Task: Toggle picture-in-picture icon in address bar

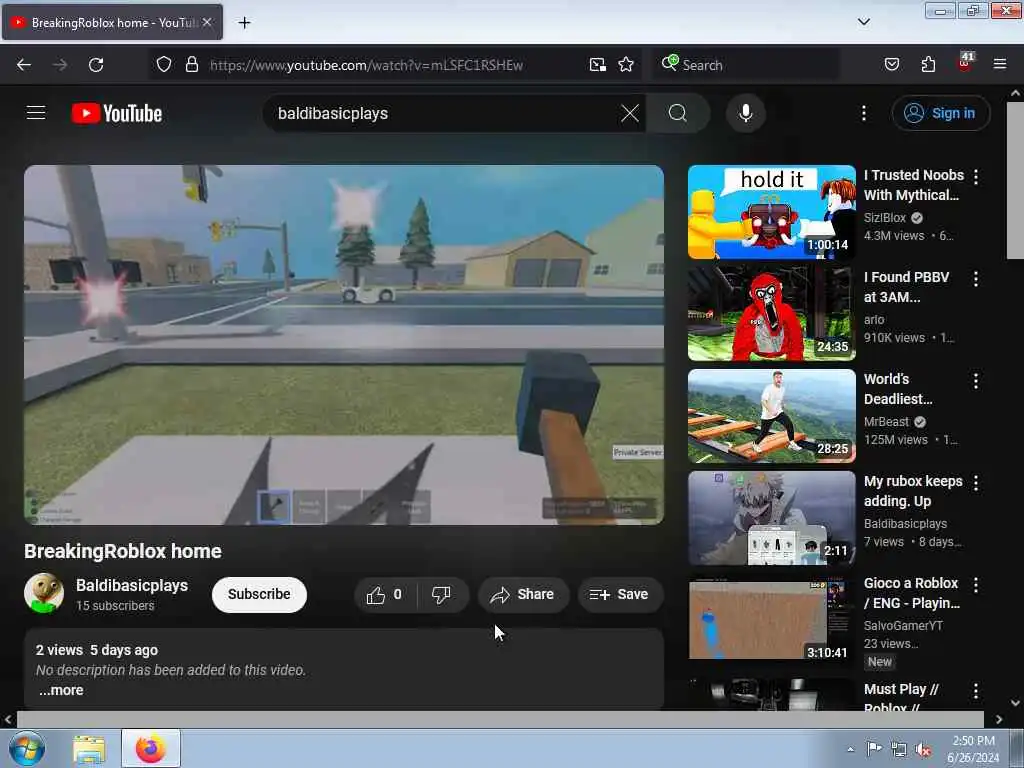Action: pos(598,65)
